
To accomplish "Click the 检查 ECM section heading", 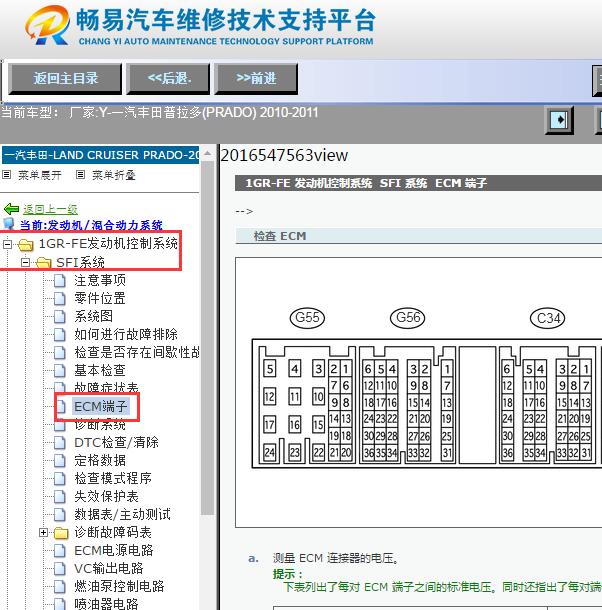I will pyautogui.click(x=280, y=236).
